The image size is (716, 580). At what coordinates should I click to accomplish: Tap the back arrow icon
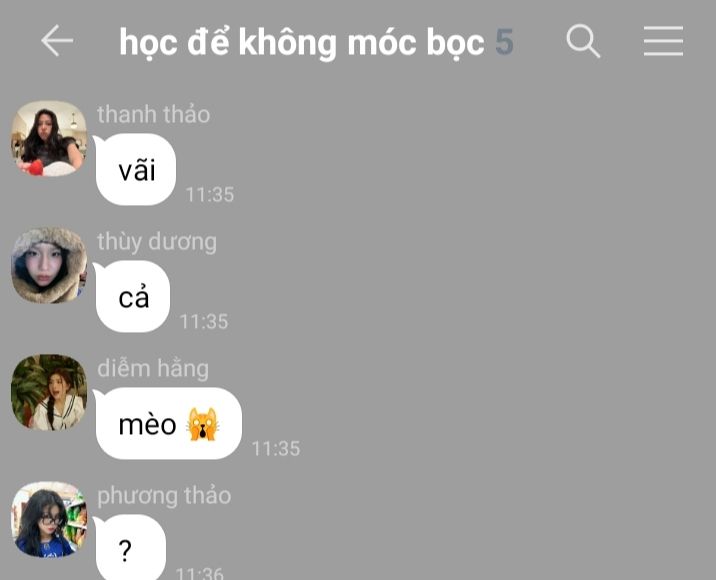[x=57, y=41]
